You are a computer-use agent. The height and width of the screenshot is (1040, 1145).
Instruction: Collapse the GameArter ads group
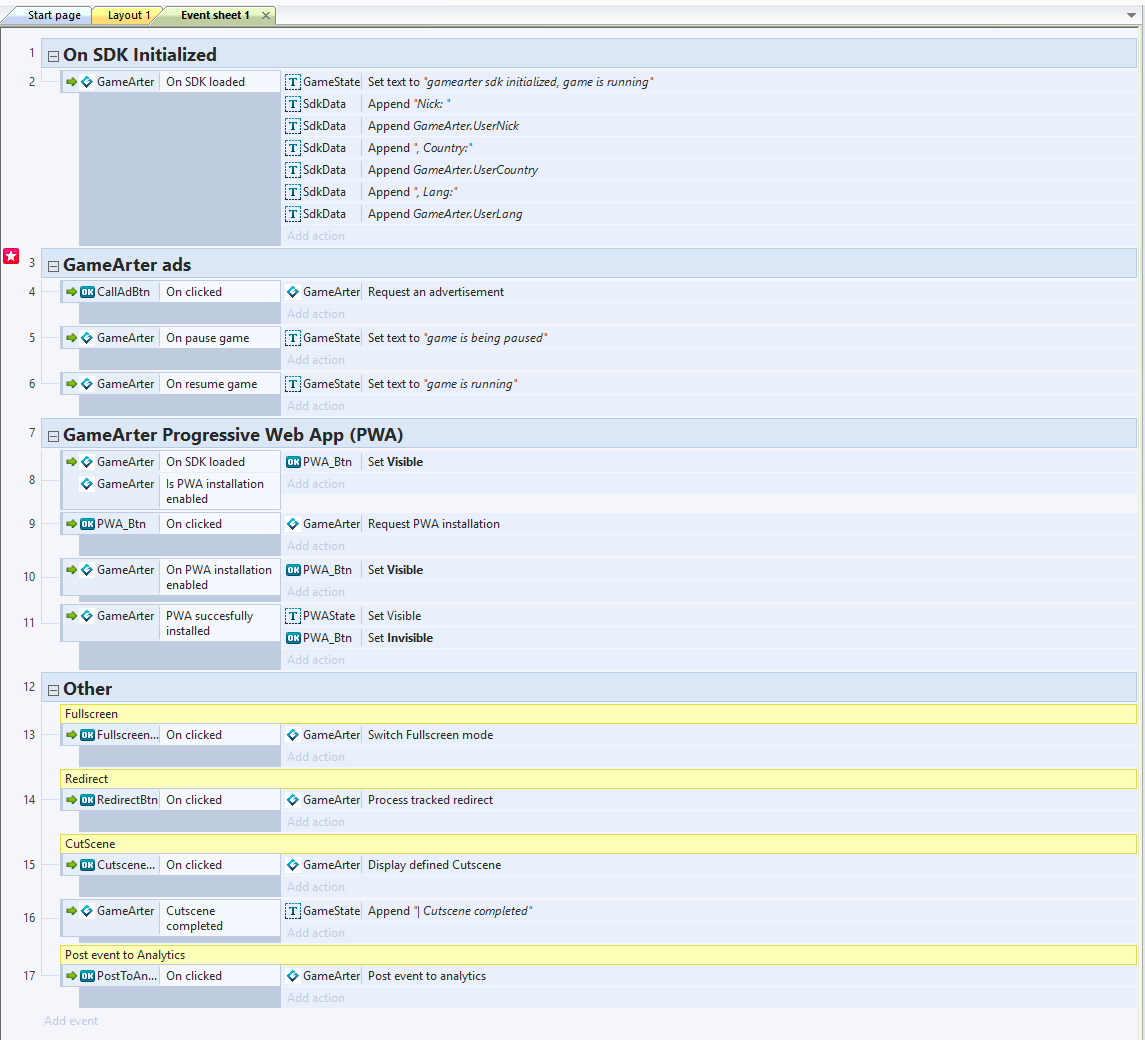tap(52, 264)
